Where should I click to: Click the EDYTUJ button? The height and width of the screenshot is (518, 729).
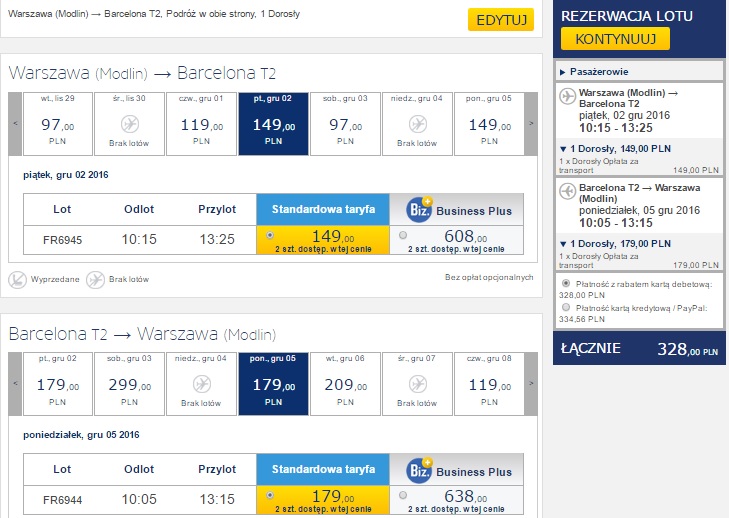point(501,20)
